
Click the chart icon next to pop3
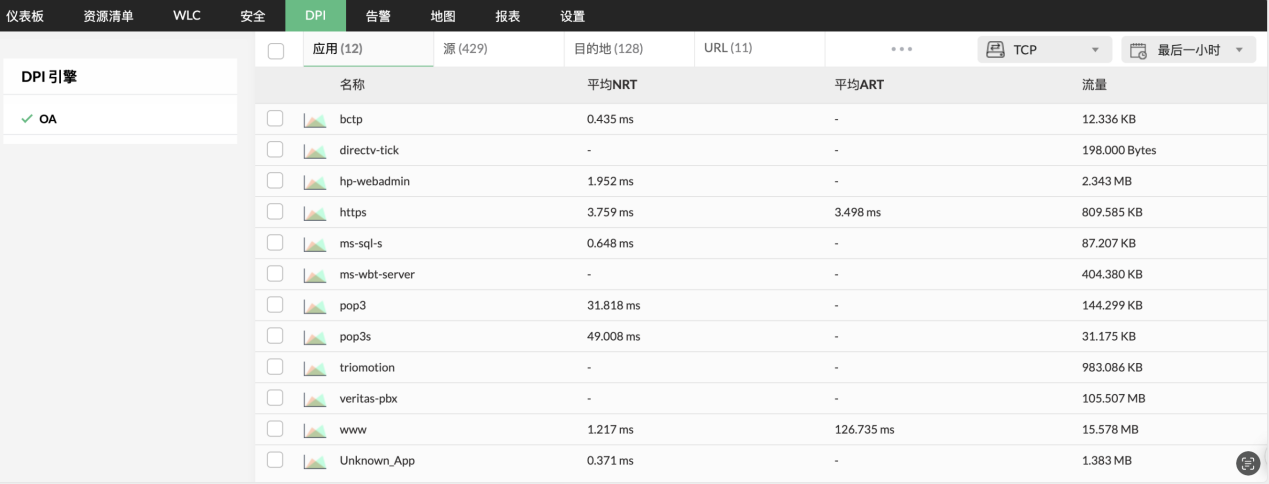click(x=315, y=306)
